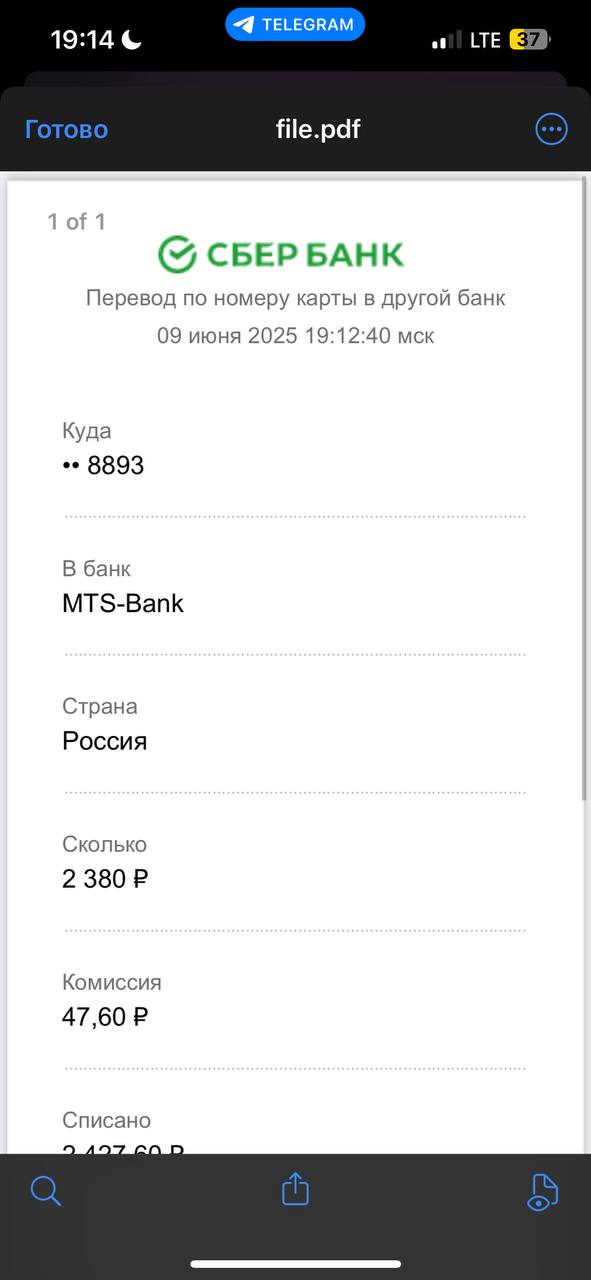Select the commission value 47,60 ₽
The height and width of the screenshot is (1280, 591).
[x=105, y=1017]
